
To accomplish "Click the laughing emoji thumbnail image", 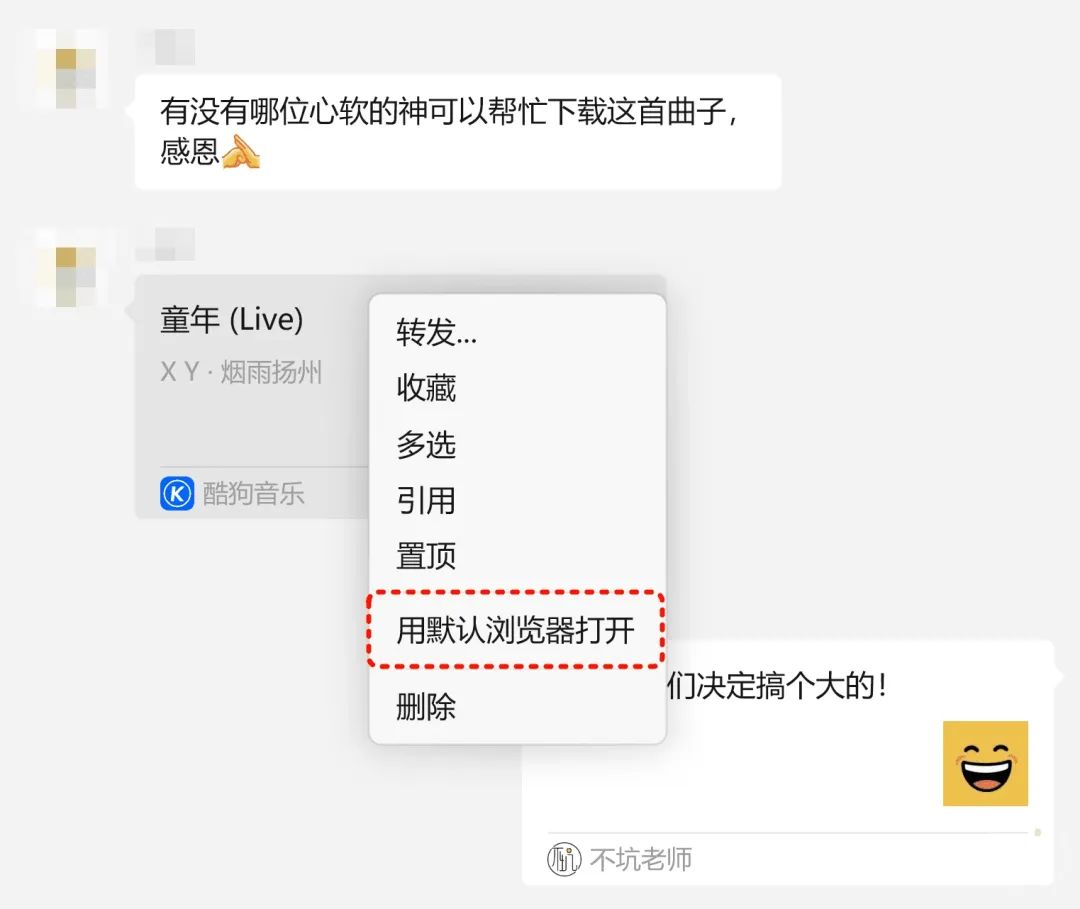I will [985, 763].
